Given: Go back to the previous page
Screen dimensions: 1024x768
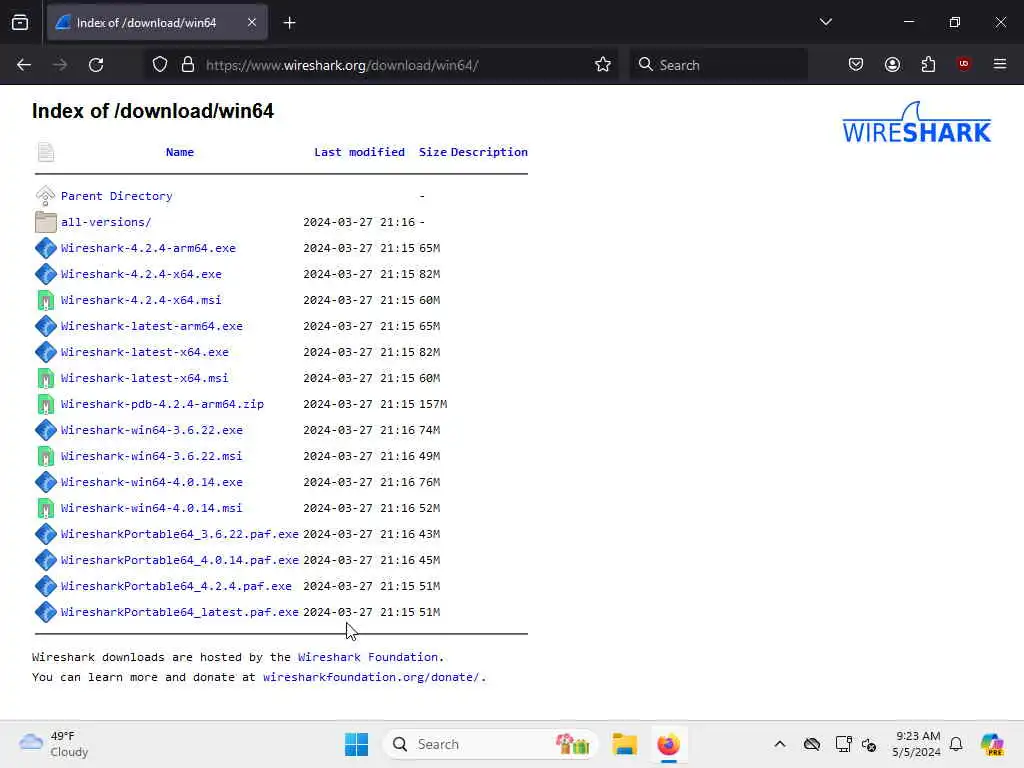Looking at the screenshot, I should point(24,65).
